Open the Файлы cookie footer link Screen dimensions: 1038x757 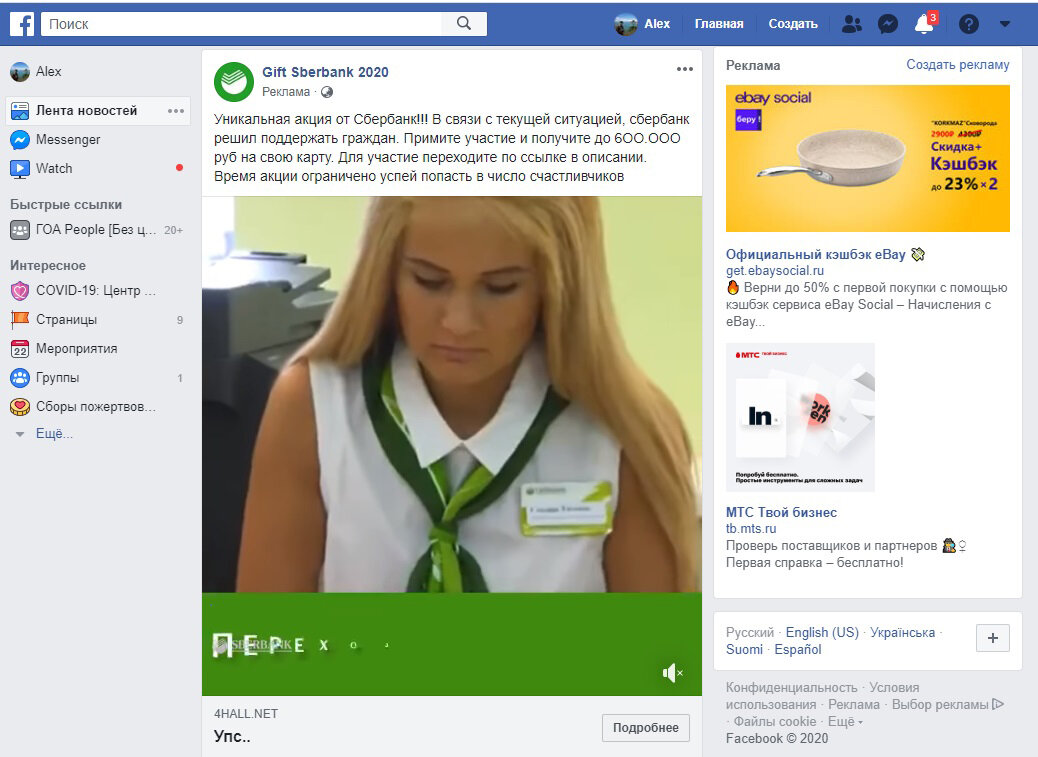tap(775, 722)
